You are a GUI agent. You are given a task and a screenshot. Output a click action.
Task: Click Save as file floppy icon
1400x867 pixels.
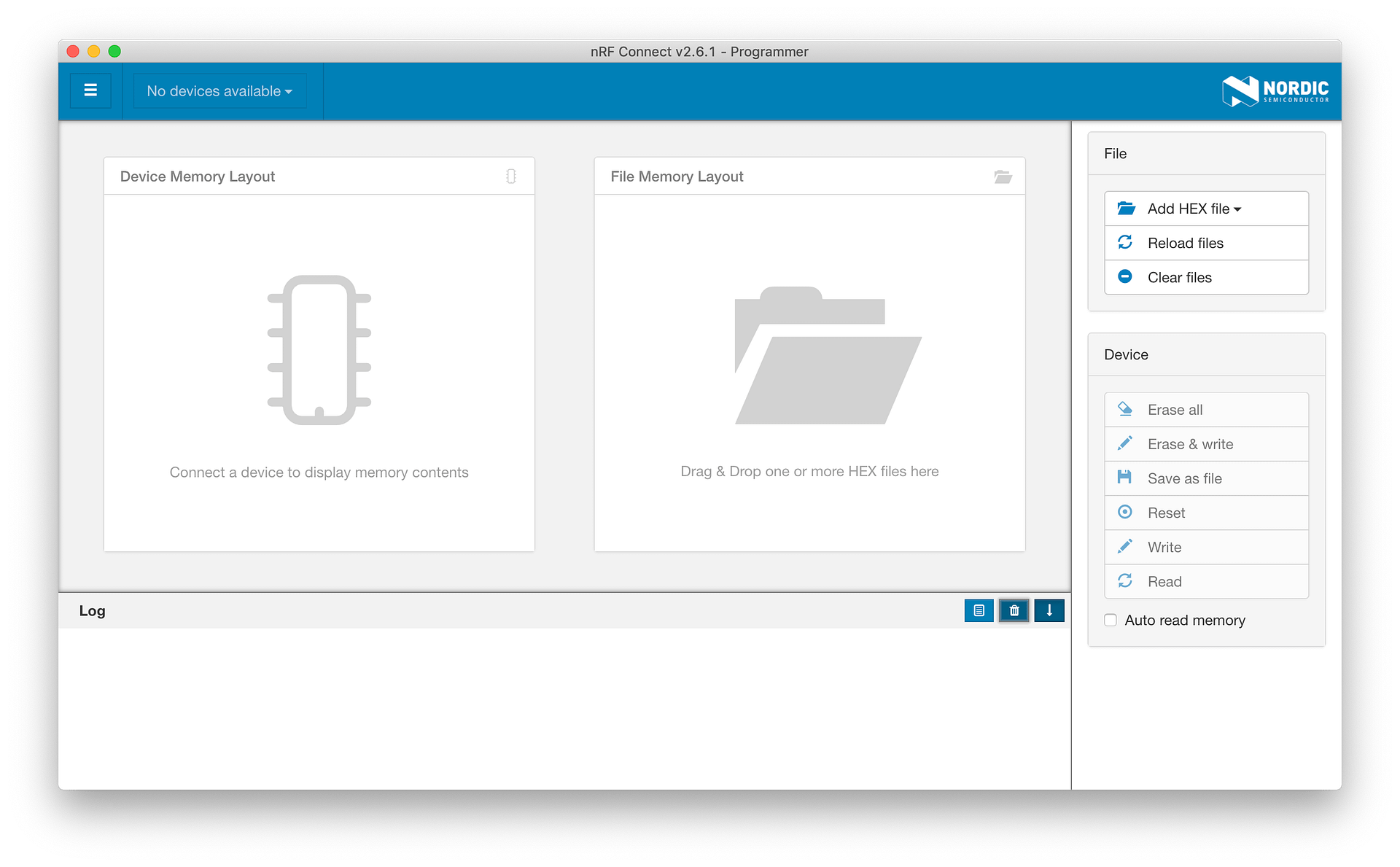[1124, 478]
